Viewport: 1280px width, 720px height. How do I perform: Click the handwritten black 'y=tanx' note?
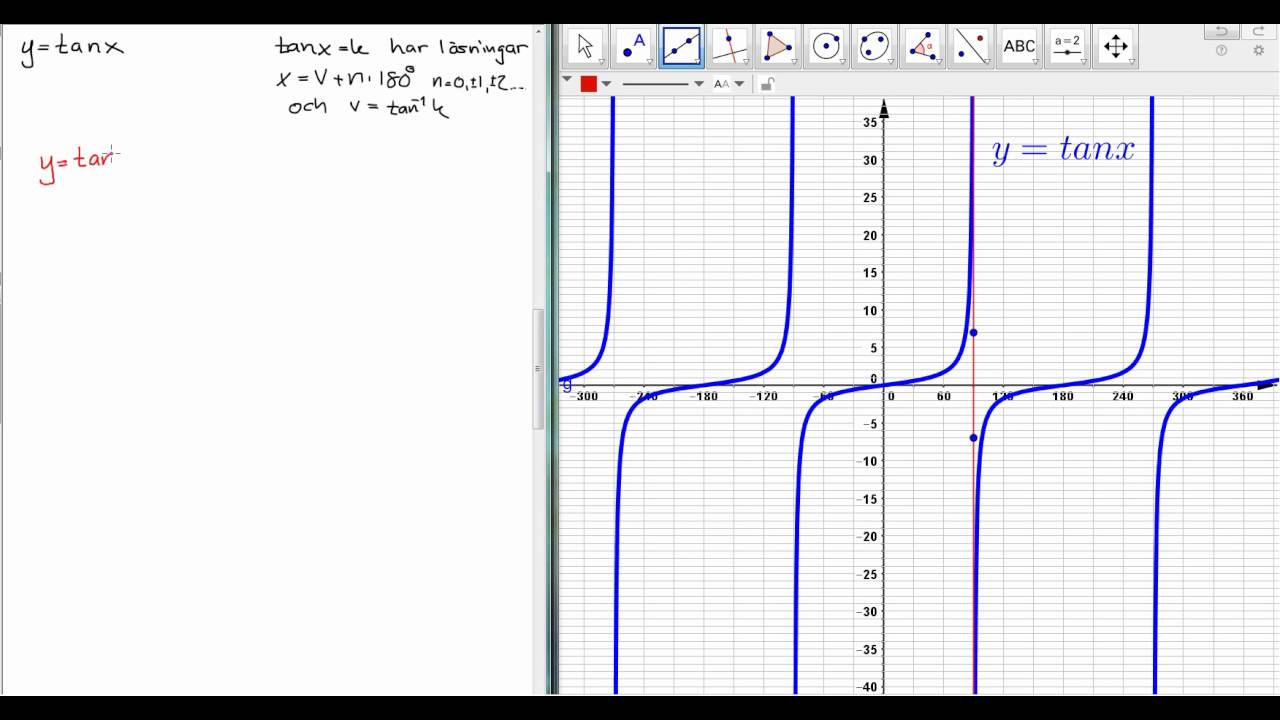[72, 48]
